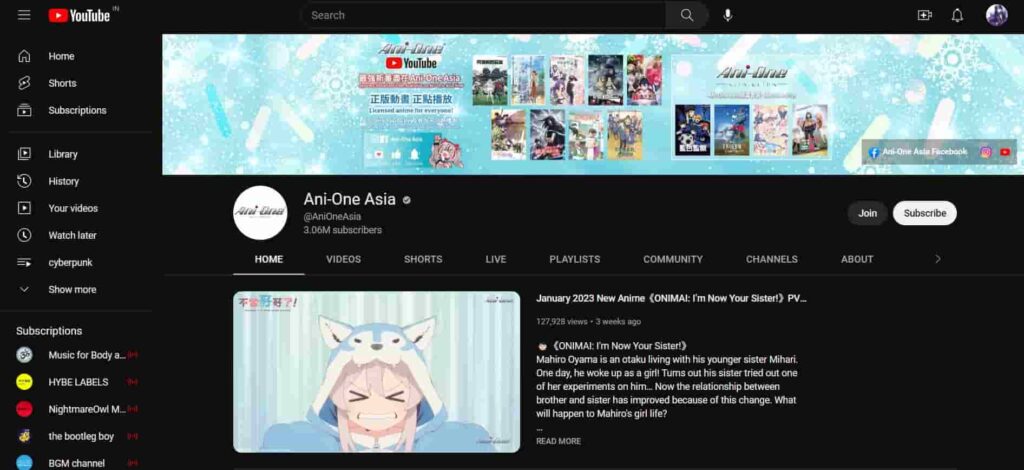This screenshot has height=470, width=1024.
Task: Click the Subscribe button
Action: click(x=925, y=213)
